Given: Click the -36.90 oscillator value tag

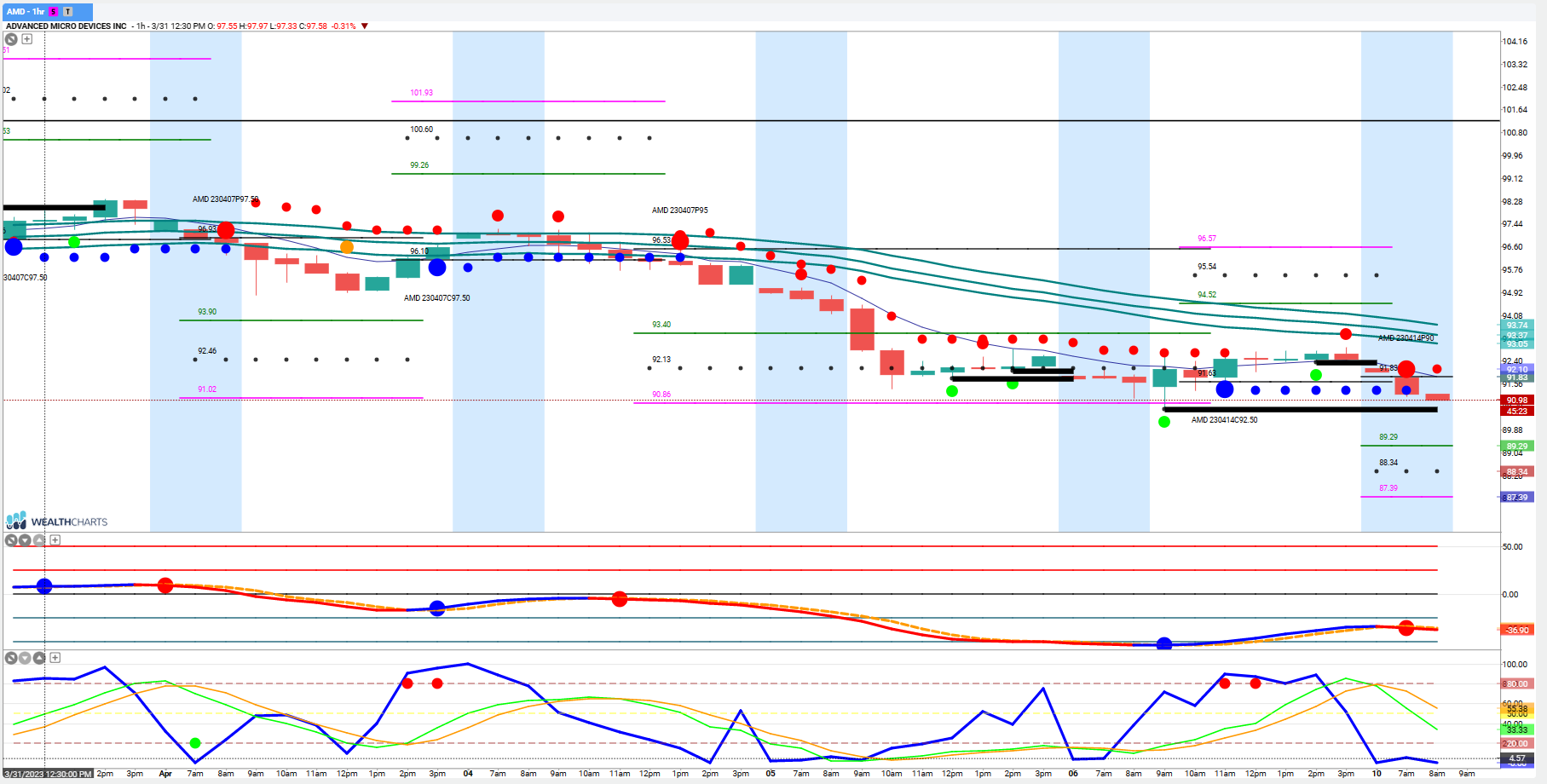Looking at the screenshot, I should pos(1516,630).
